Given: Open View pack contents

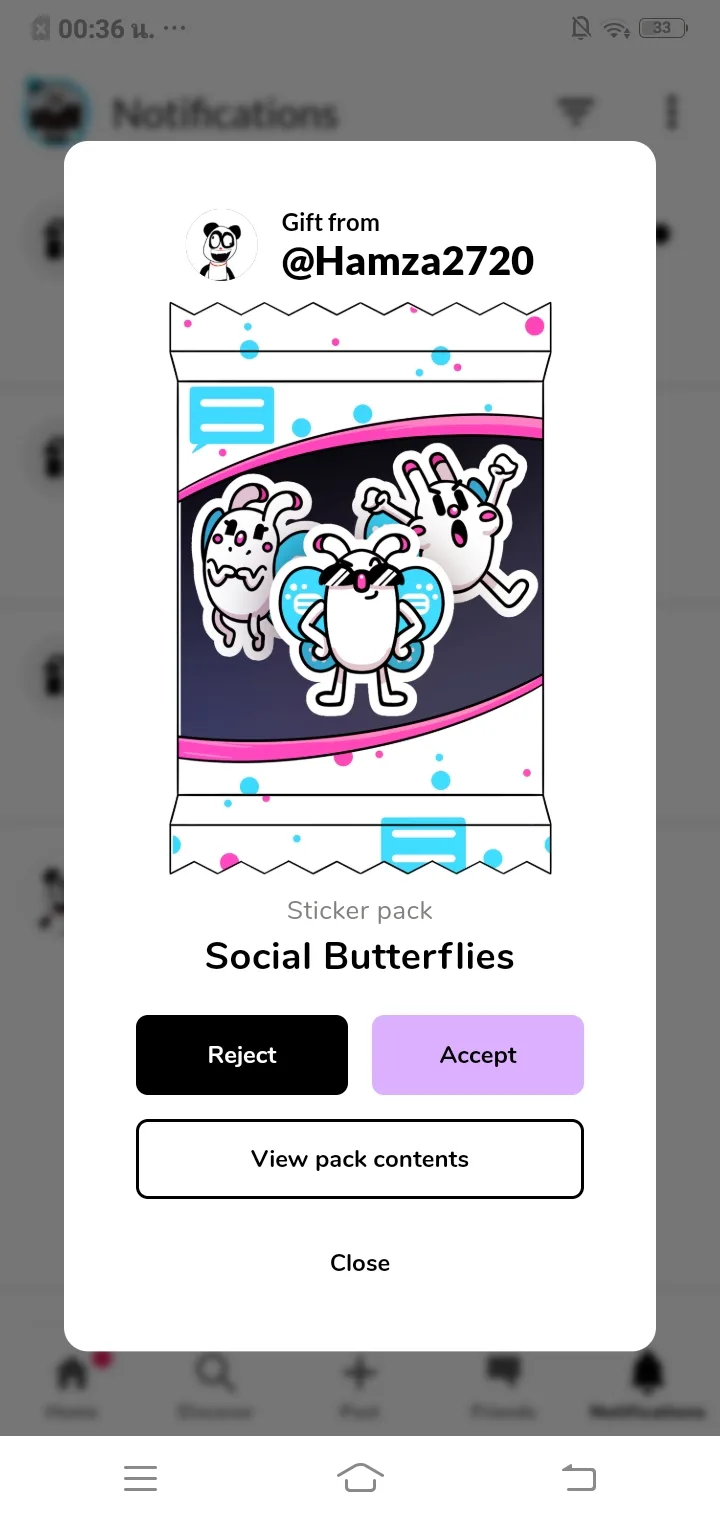Looking at the screenshot, I should [360, 1159].
